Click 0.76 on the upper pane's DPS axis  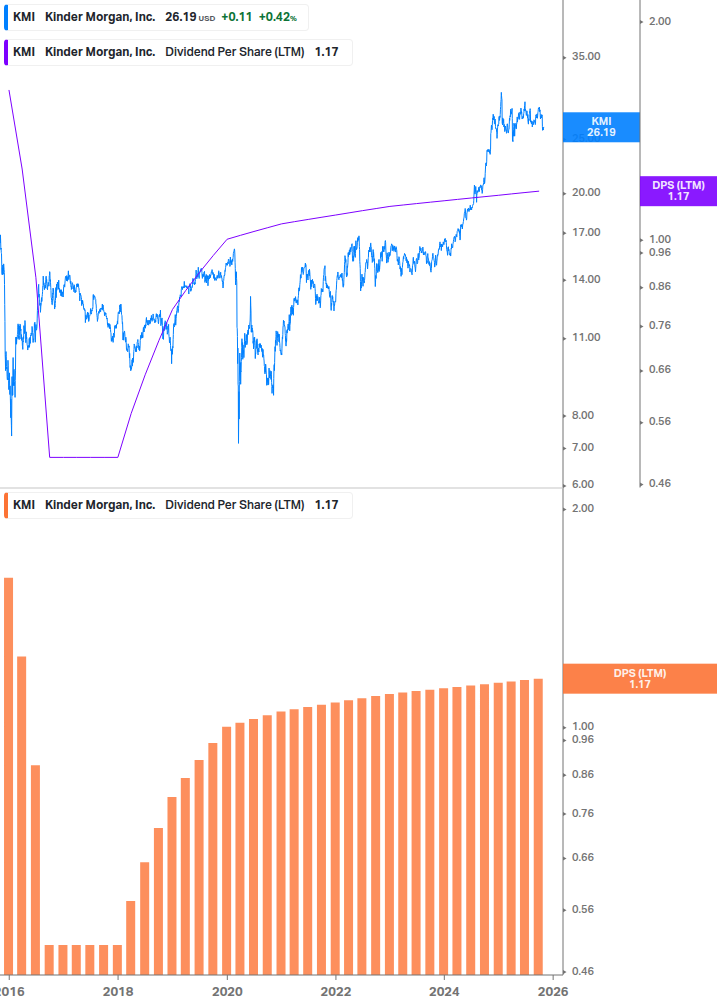coord(659,326)
